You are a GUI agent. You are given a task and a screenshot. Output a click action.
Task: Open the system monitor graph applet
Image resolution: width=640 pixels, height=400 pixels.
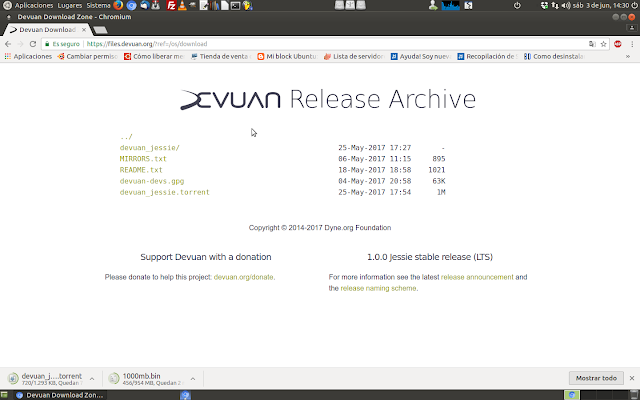pyautogui.click(x=450, y=5)
